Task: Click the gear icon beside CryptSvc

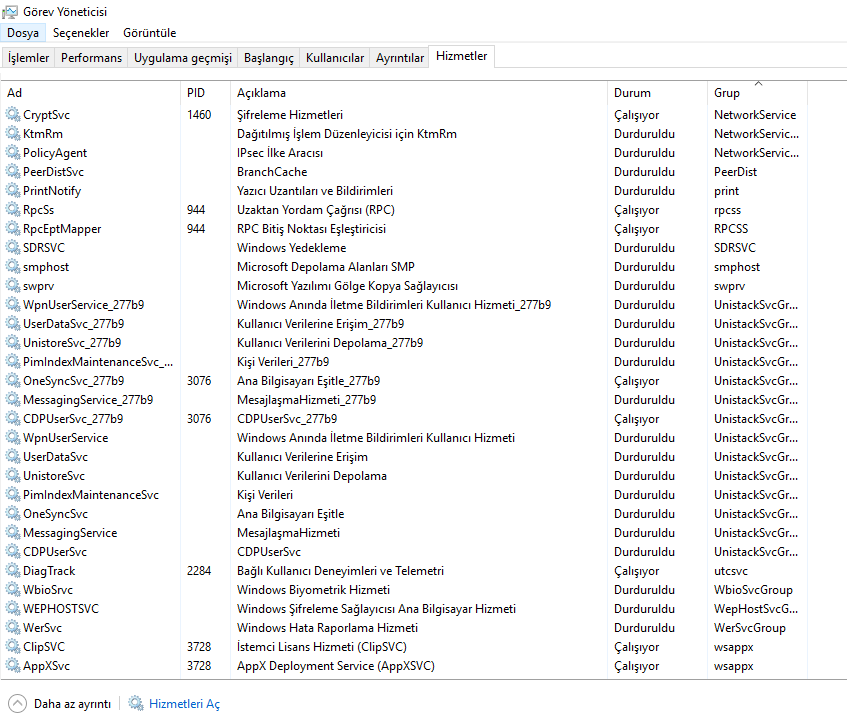Action: tap(13, 115)
